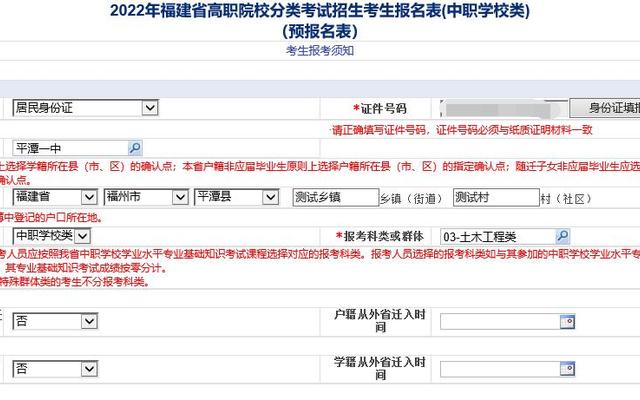Open the calendar icon for 户籍从外省迁入时间
The width and height of the screenshot is (640, 400).
(568, 322)
